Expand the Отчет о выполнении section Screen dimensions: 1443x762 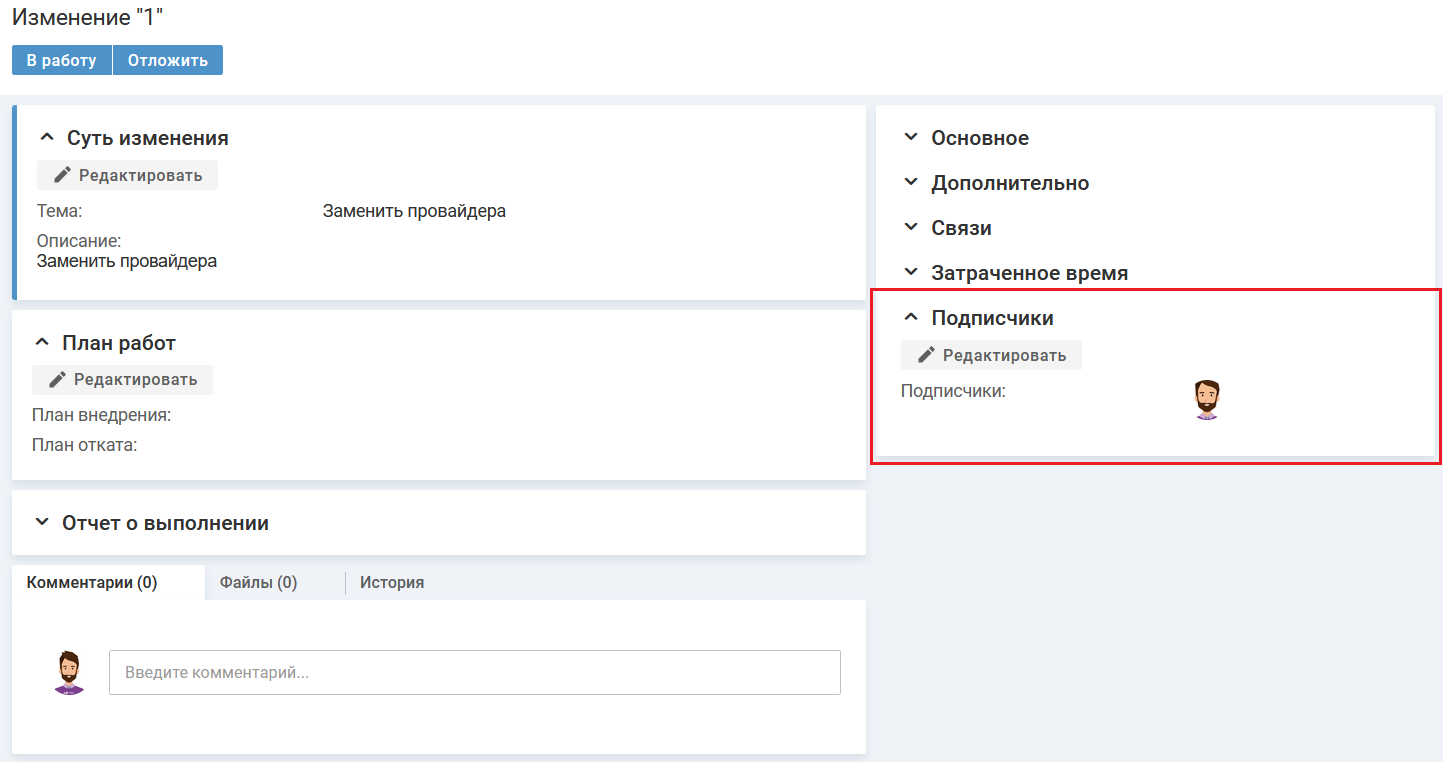tap(42, 523)
